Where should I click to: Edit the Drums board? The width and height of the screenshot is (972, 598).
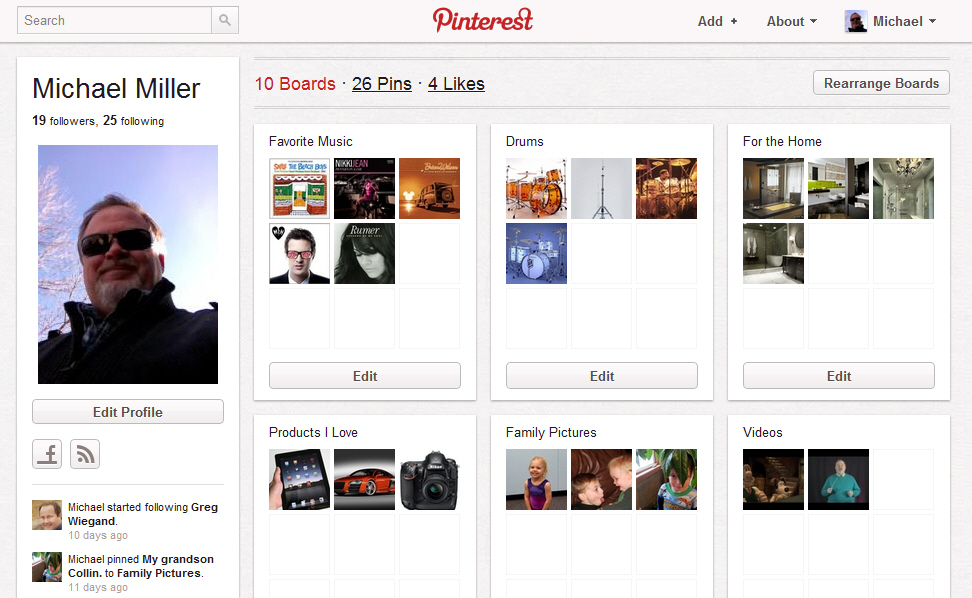[602, 376]
